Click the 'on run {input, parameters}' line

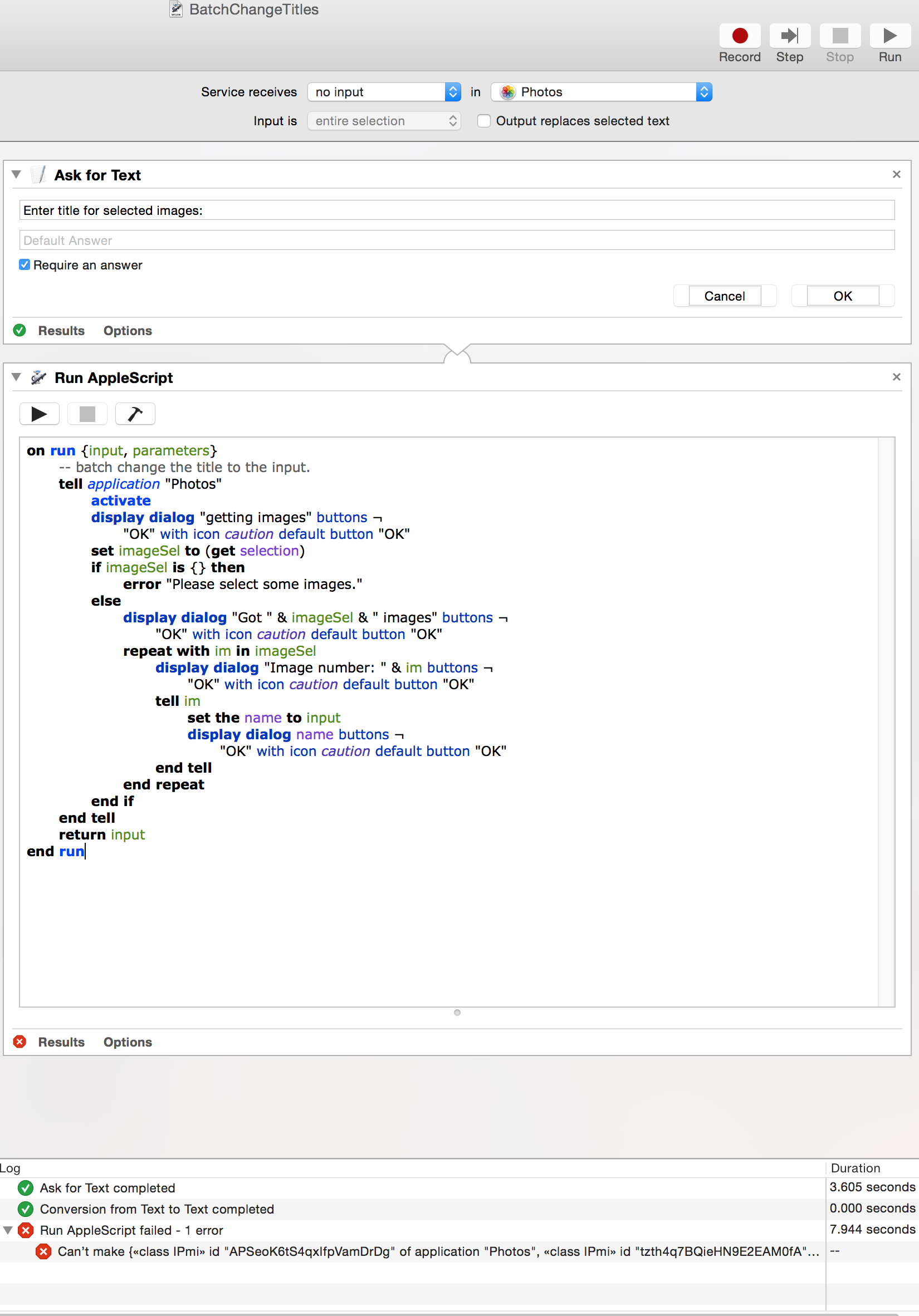122,450
